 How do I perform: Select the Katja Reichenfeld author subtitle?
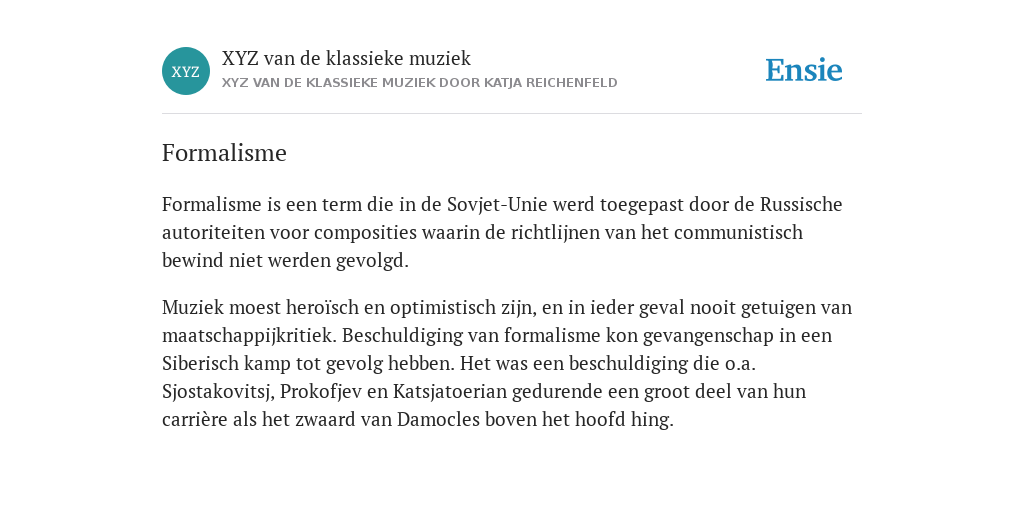coord(419,83)
